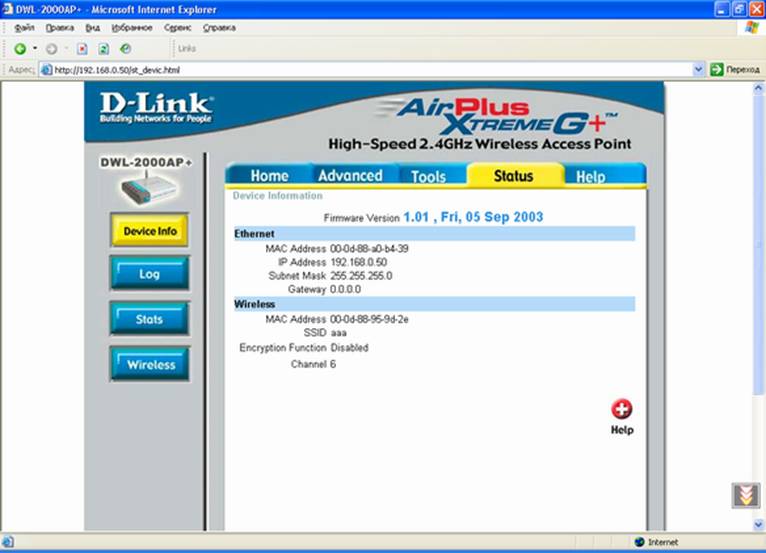Click the page icon in address bar

point(46,70)
